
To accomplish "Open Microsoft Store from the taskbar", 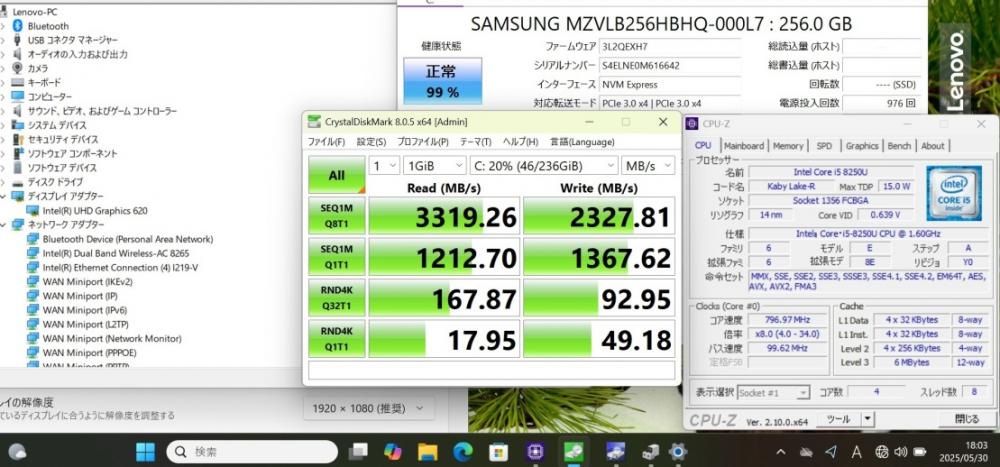I will (x=498, y=452).
